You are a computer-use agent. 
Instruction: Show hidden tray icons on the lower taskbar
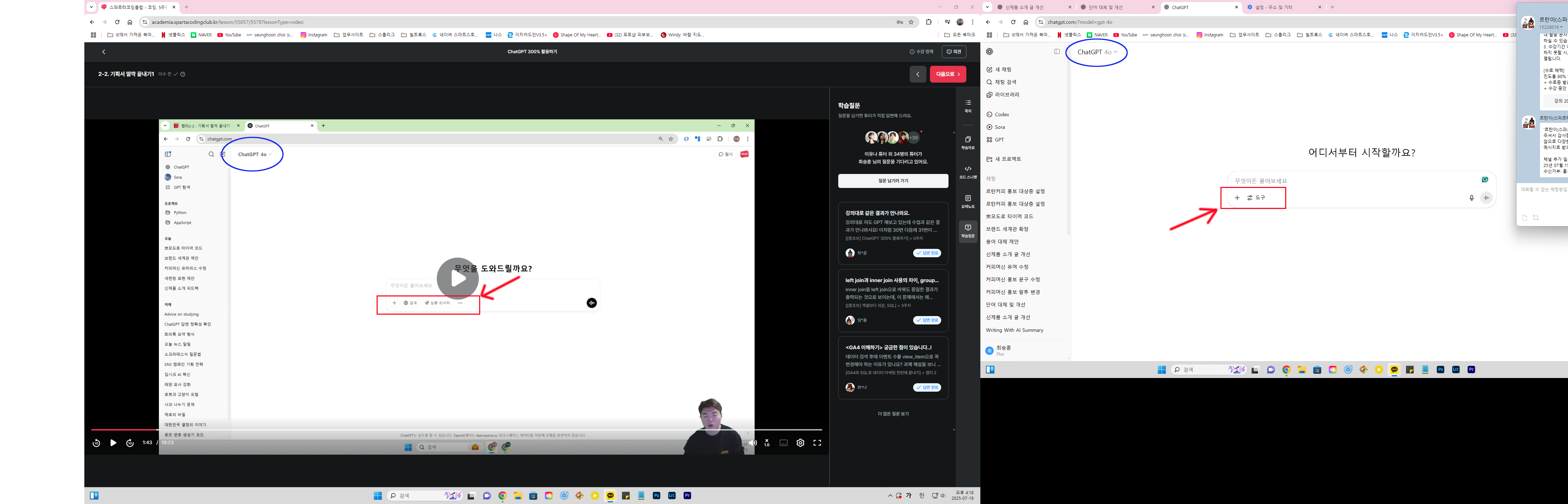click(890, 496)
